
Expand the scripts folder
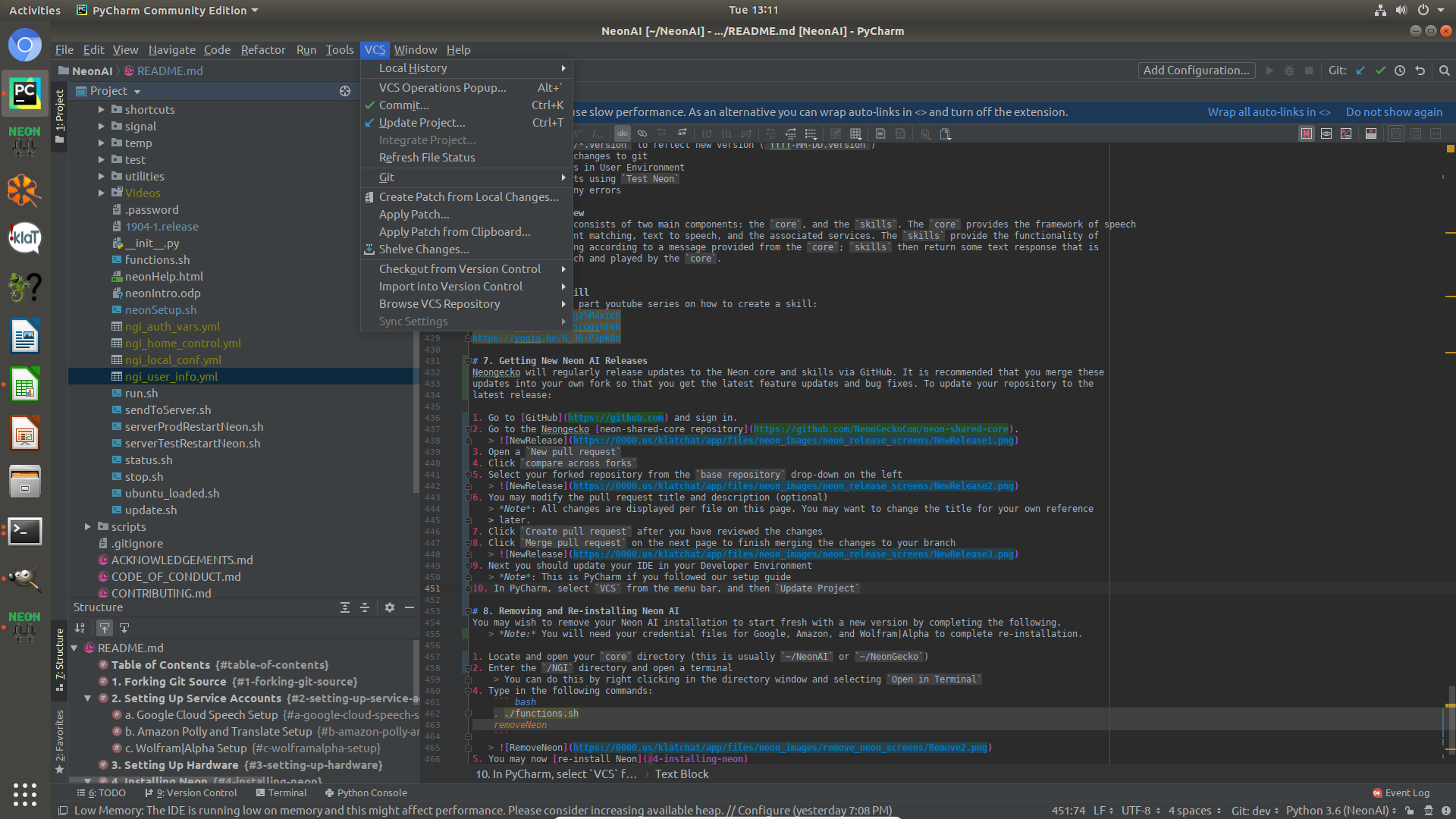click(87, 526)
